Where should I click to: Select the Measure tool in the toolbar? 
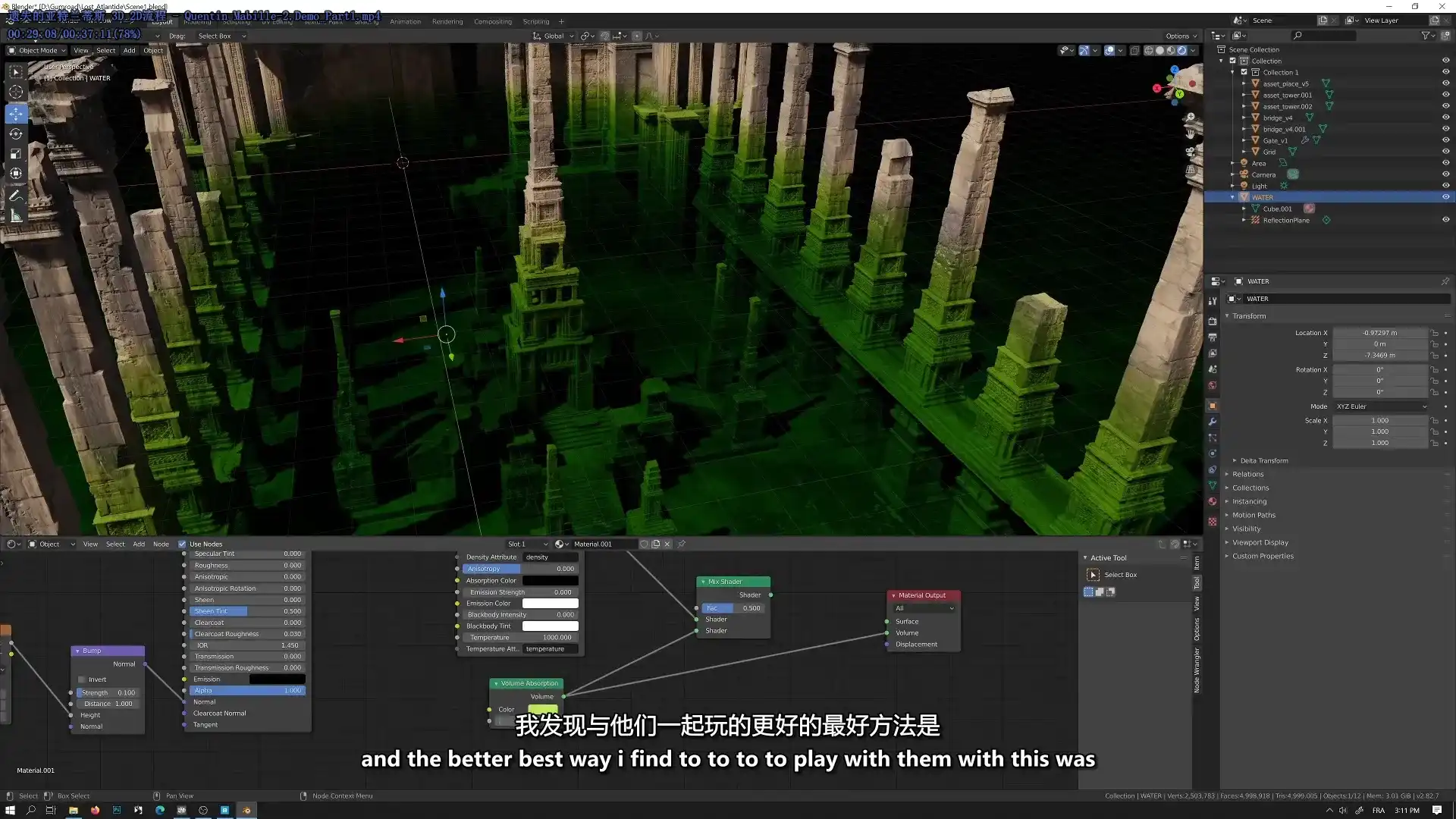click(x=16, y=216)
